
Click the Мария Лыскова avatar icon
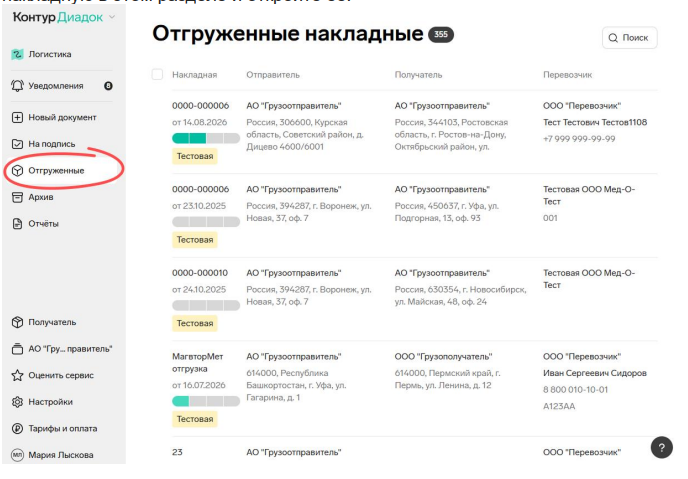tap(17, 455)
